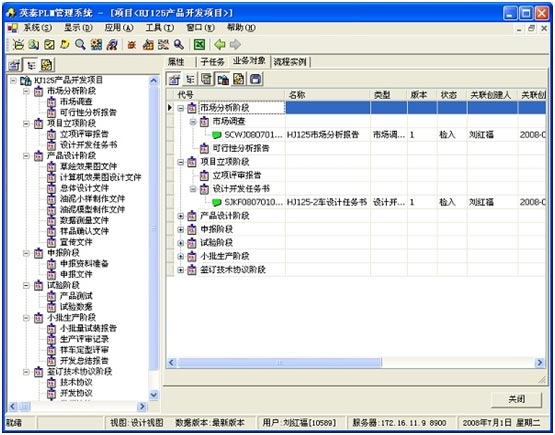Select the HJ125-2车设计任务书 row
555x435 pixels.
coord(357,202)
